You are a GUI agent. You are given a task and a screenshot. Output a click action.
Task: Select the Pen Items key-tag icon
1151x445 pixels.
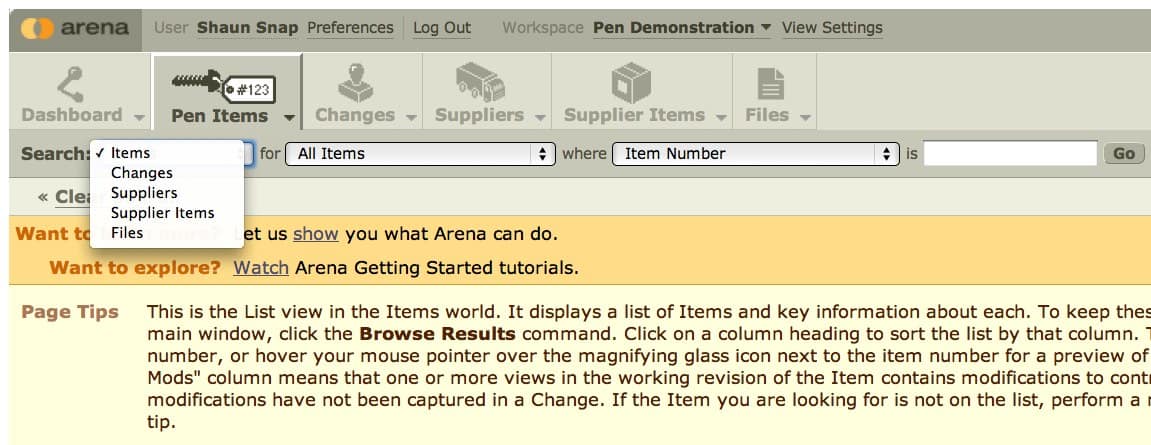click(223, 85)
